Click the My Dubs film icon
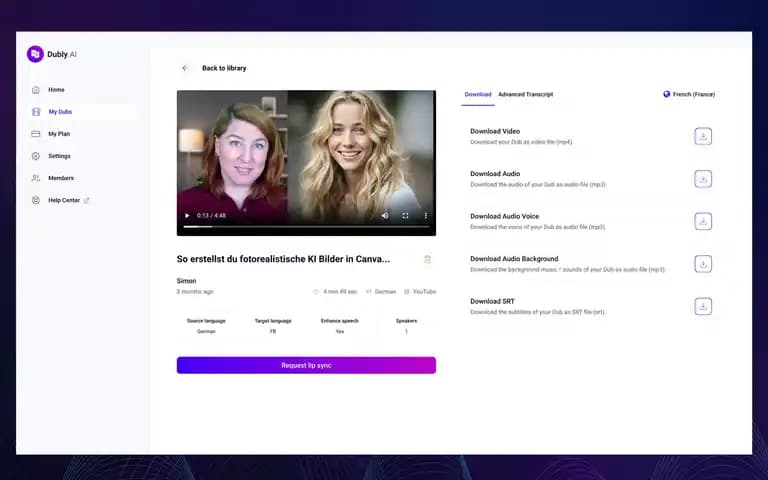 (x=36, y=112)
